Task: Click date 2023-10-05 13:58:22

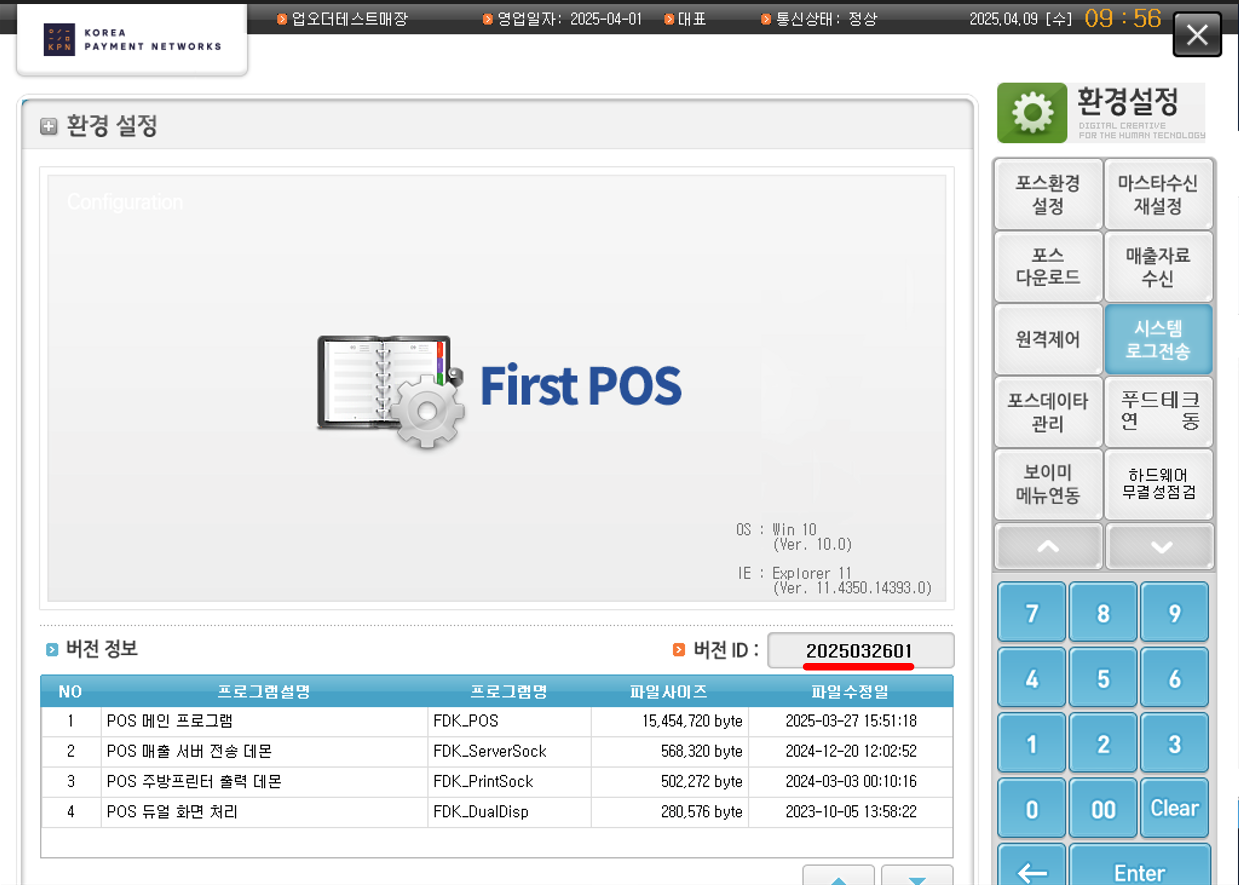Action: [x=851, y=812]
